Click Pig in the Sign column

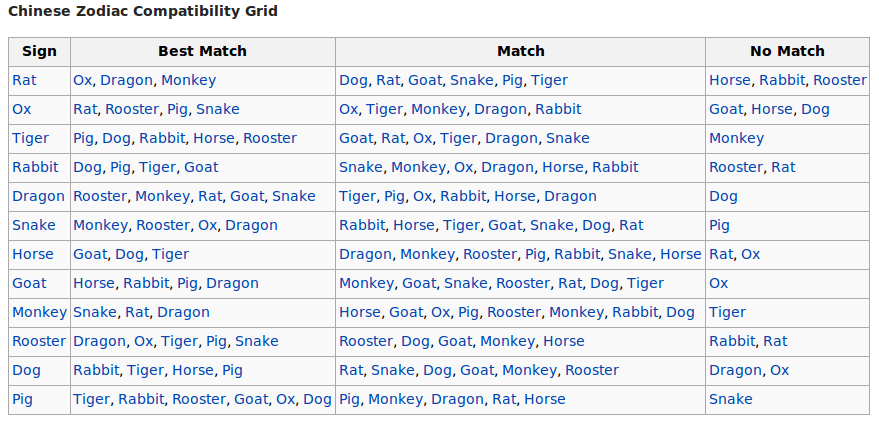[x=22, y=399]
